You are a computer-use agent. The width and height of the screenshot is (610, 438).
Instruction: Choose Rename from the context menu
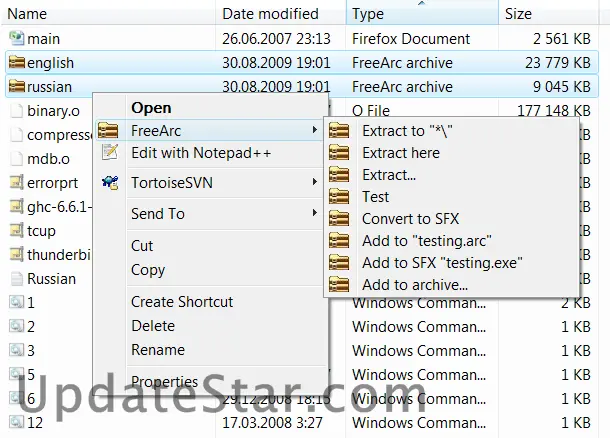210,350
